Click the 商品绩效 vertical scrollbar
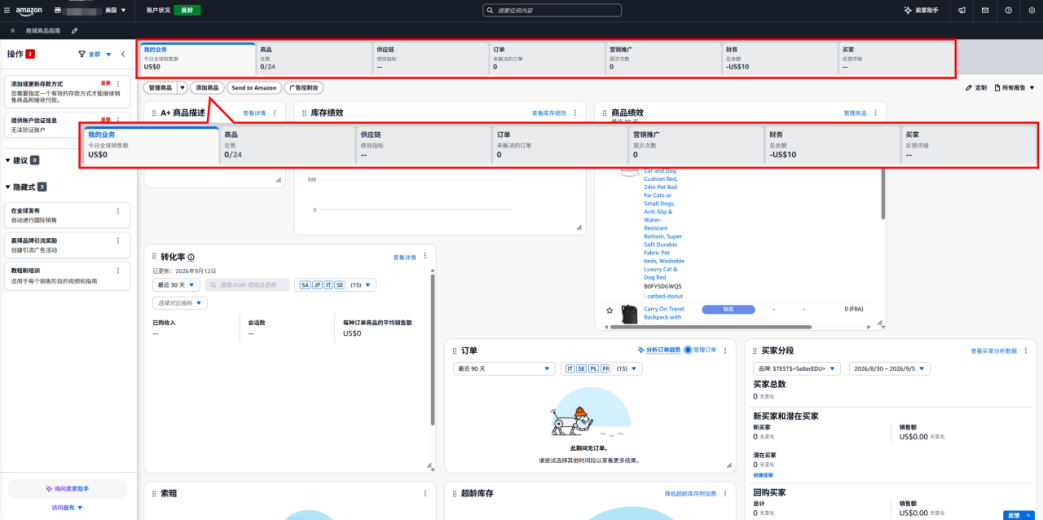Image resolution: width=1043 pixels, height=520 pixels. [883, 194]
